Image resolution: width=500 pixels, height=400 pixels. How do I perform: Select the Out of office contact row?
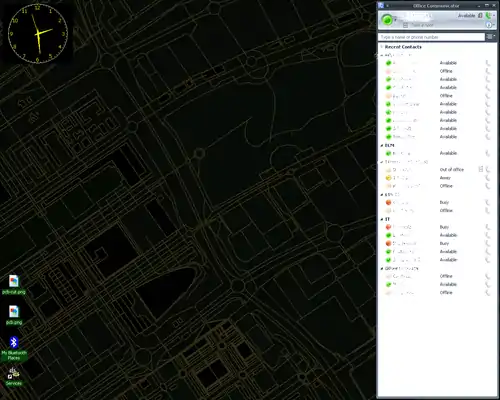(437, 170)
